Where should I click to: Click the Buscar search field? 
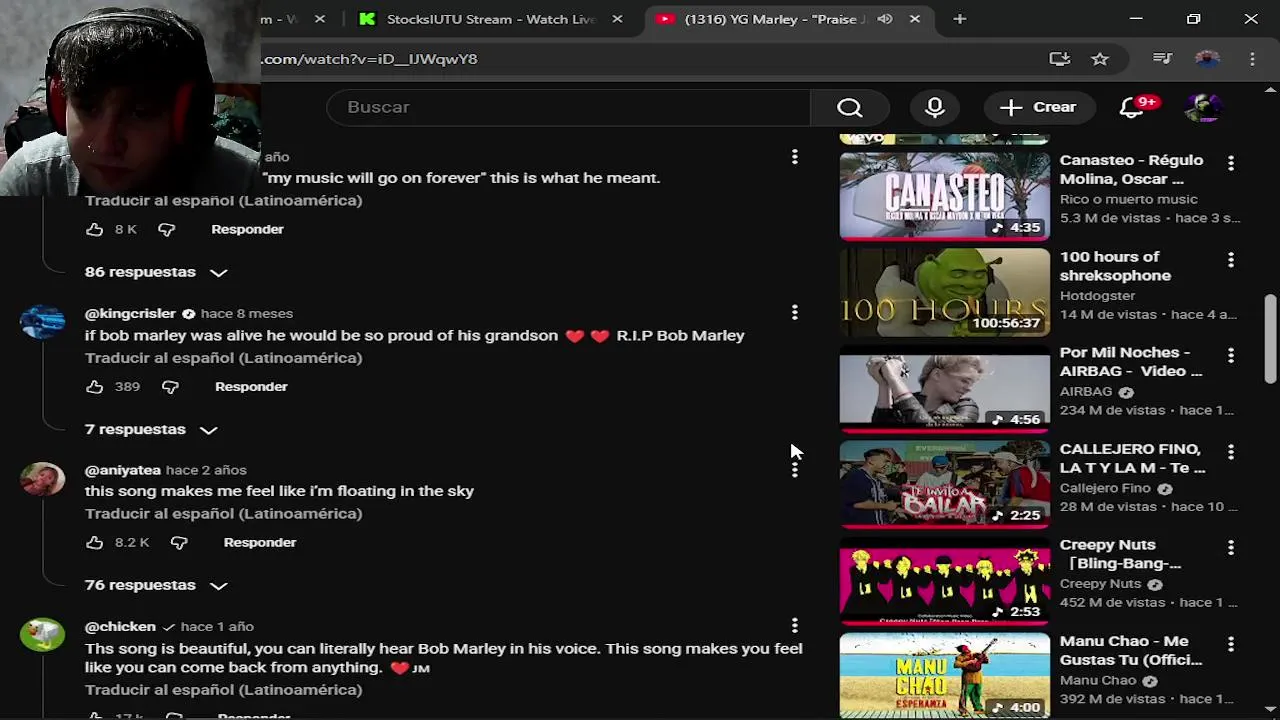568,107
